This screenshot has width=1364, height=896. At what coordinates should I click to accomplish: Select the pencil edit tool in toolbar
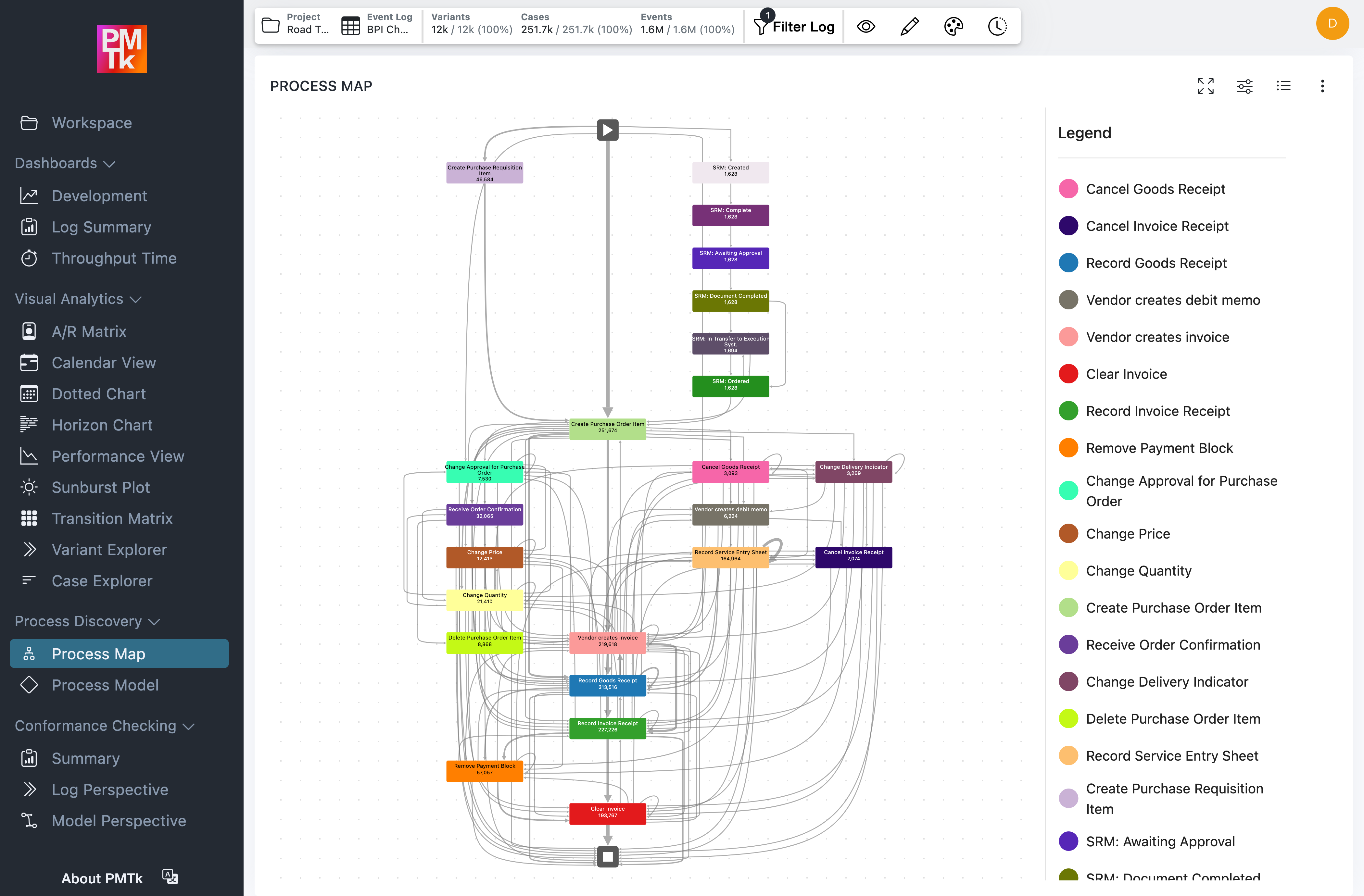pyautogui.click(x=909, y=26)
